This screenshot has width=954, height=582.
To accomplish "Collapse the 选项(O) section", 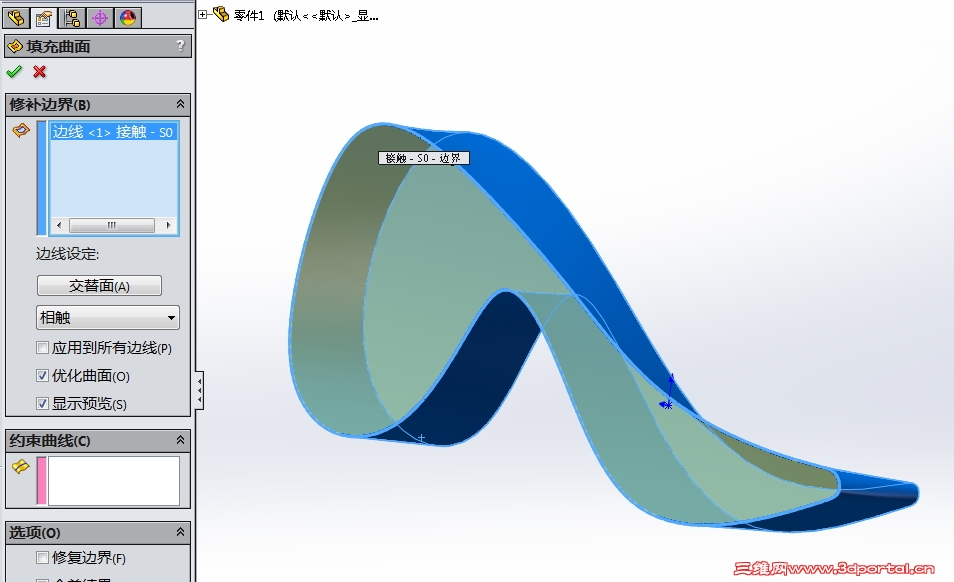I will pyautogui.click(x=180, y=532).
